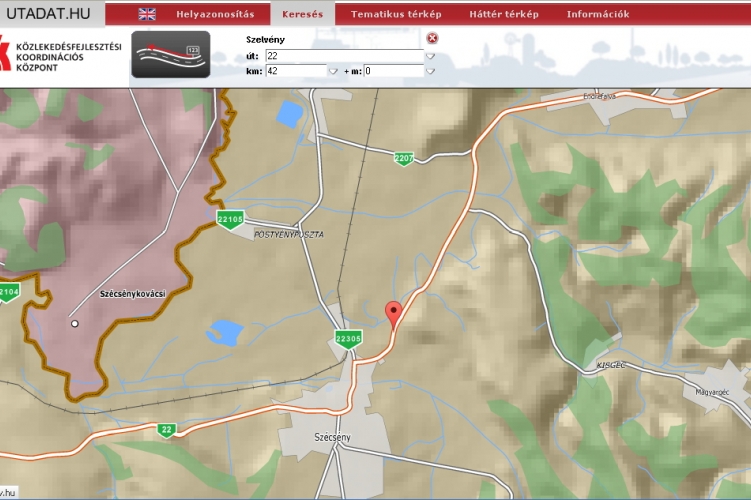Click the road 22305 shield sign
Screen dimensions: 751x500
348,340
